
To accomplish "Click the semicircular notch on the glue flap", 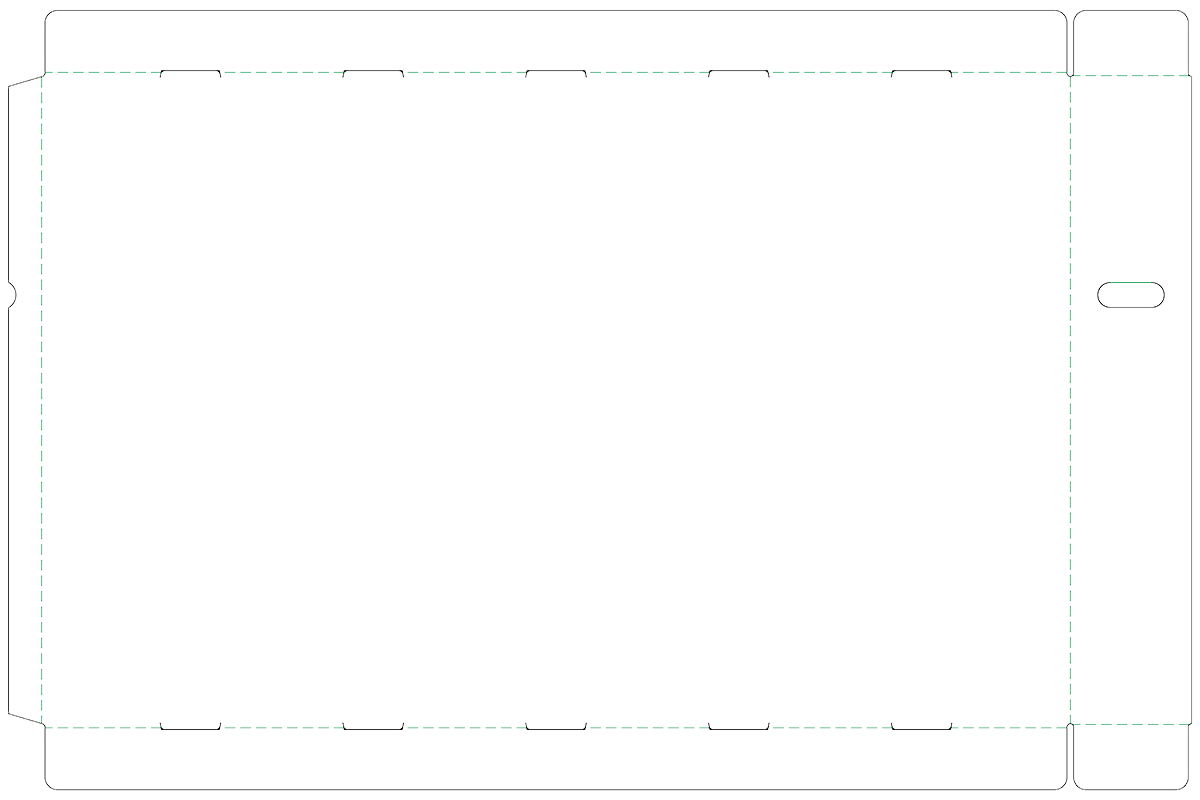I will [12, 294].
